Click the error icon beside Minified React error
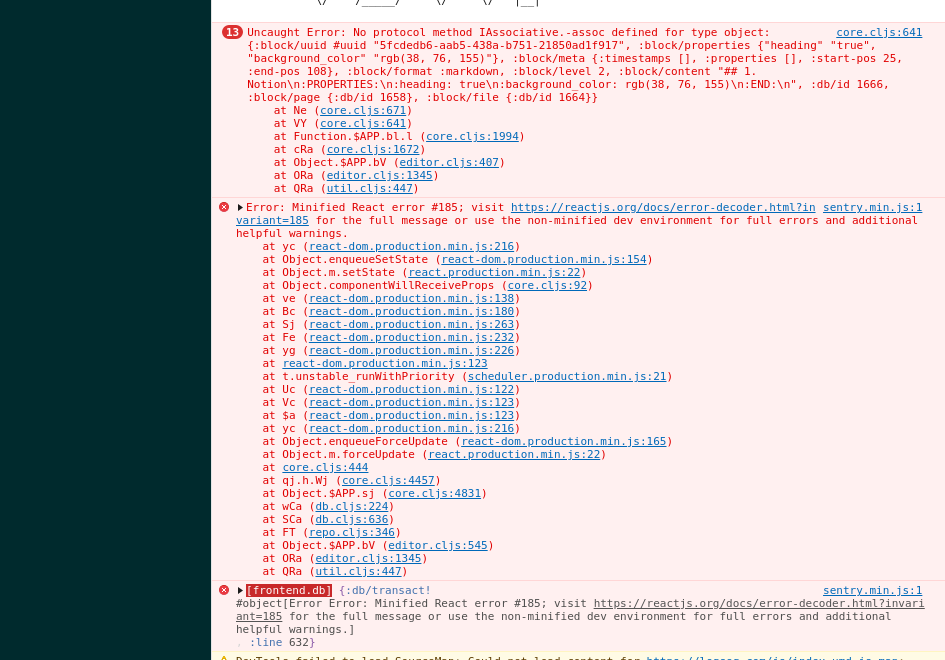 (224, 207)
